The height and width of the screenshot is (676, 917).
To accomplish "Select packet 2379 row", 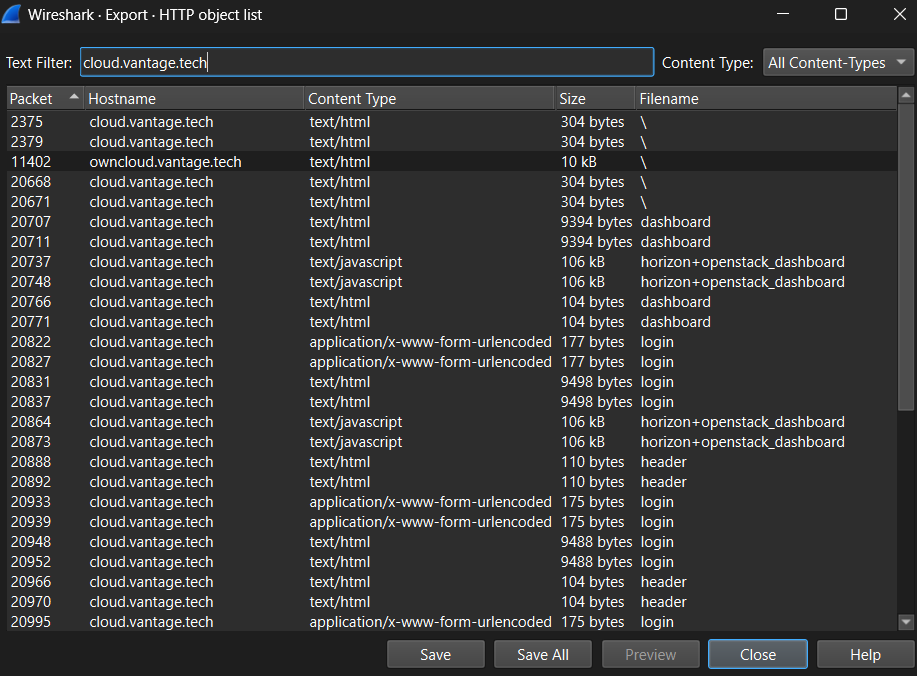I will coord(451,142).
